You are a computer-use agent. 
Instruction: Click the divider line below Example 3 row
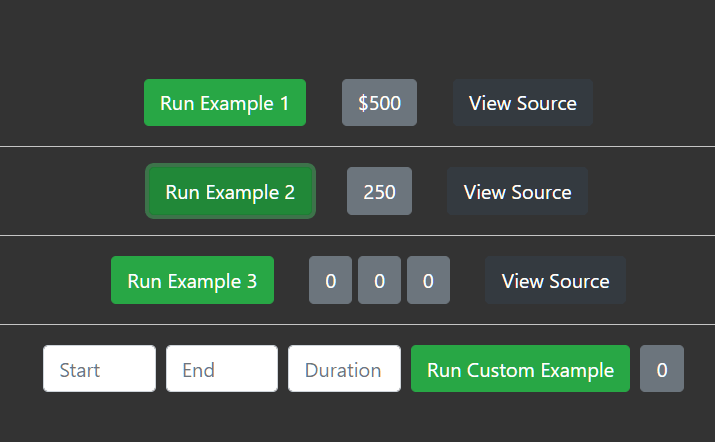click(357, 324)
